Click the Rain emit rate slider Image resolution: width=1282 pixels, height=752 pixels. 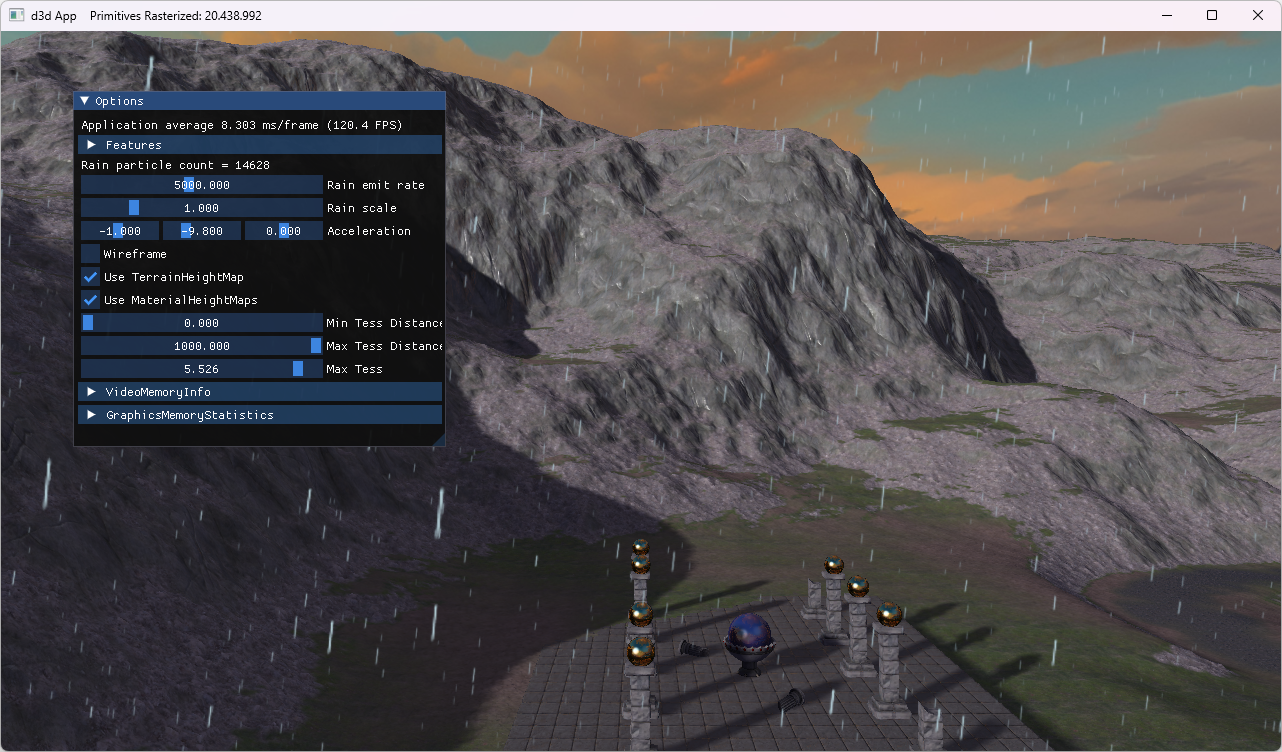tap(200, 184)
